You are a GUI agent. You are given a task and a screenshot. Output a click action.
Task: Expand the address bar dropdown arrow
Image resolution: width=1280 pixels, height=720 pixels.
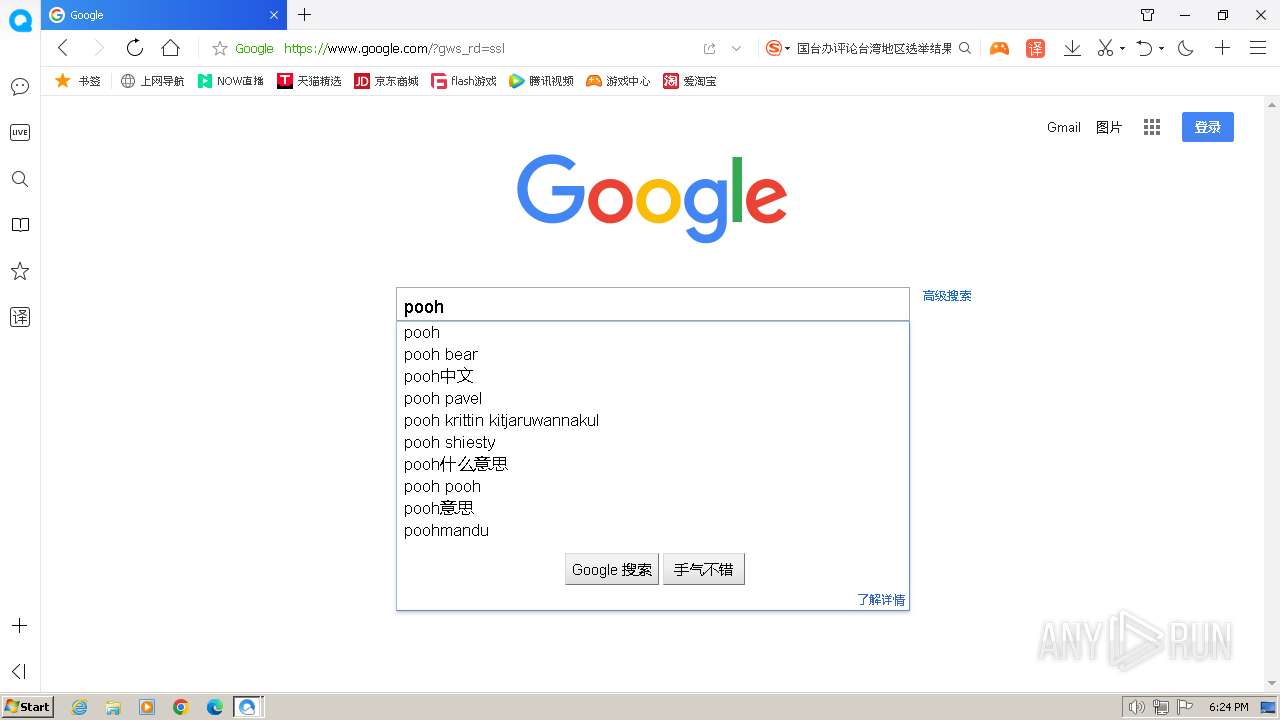coord(737,48)
